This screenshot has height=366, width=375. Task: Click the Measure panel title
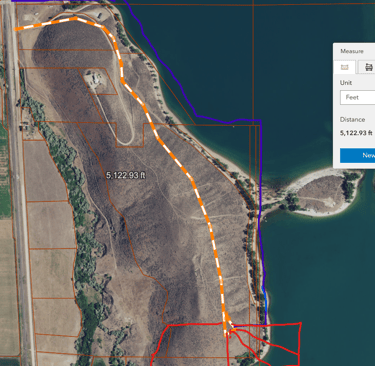(352, 51)
